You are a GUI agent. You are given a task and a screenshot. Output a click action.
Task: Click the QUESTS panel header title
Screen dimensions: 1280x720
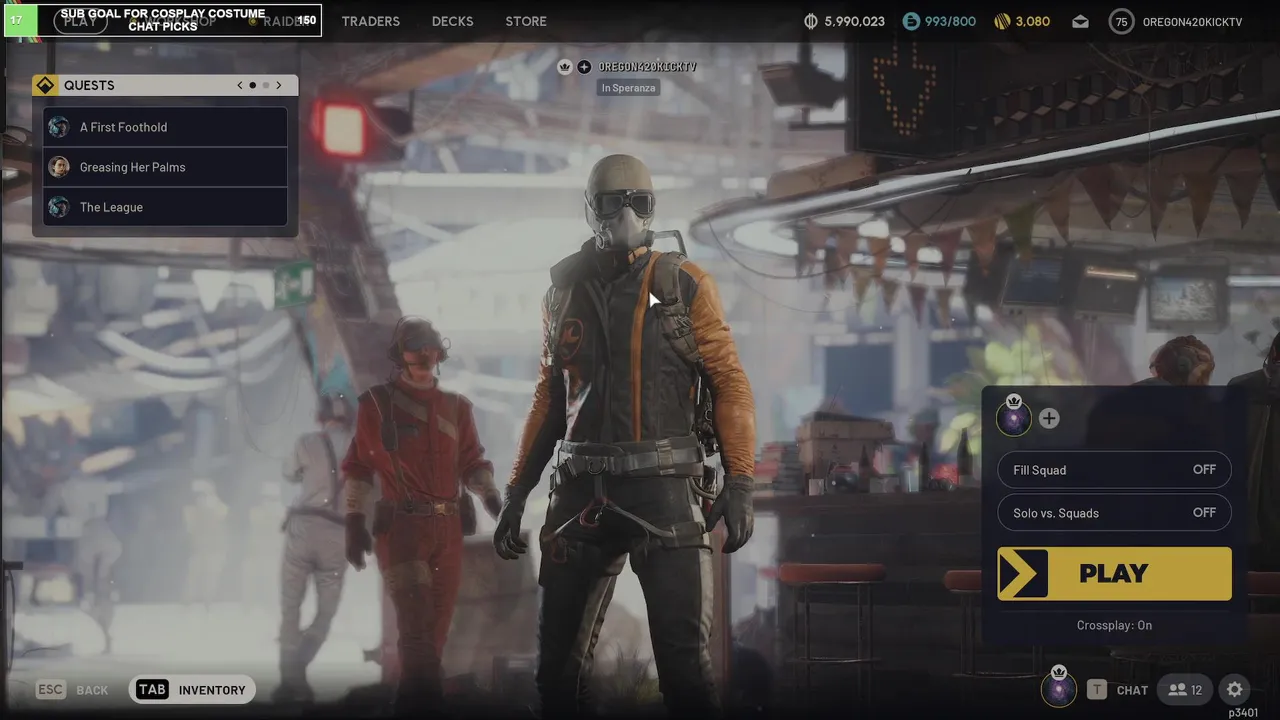point(89,85)
